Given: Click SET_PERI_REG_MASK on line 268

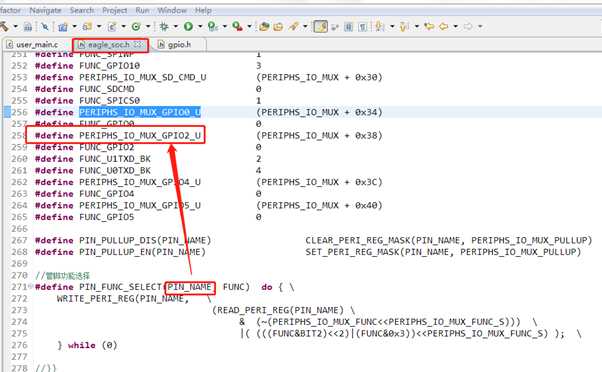Looking at the screenshot, I should point(352,252).
